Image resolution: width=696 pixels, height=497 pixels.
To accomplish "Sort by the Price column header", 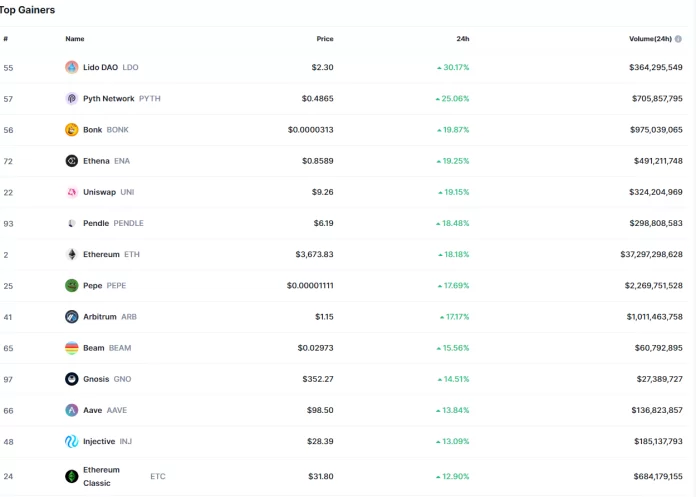I will [x=324, y=39].
